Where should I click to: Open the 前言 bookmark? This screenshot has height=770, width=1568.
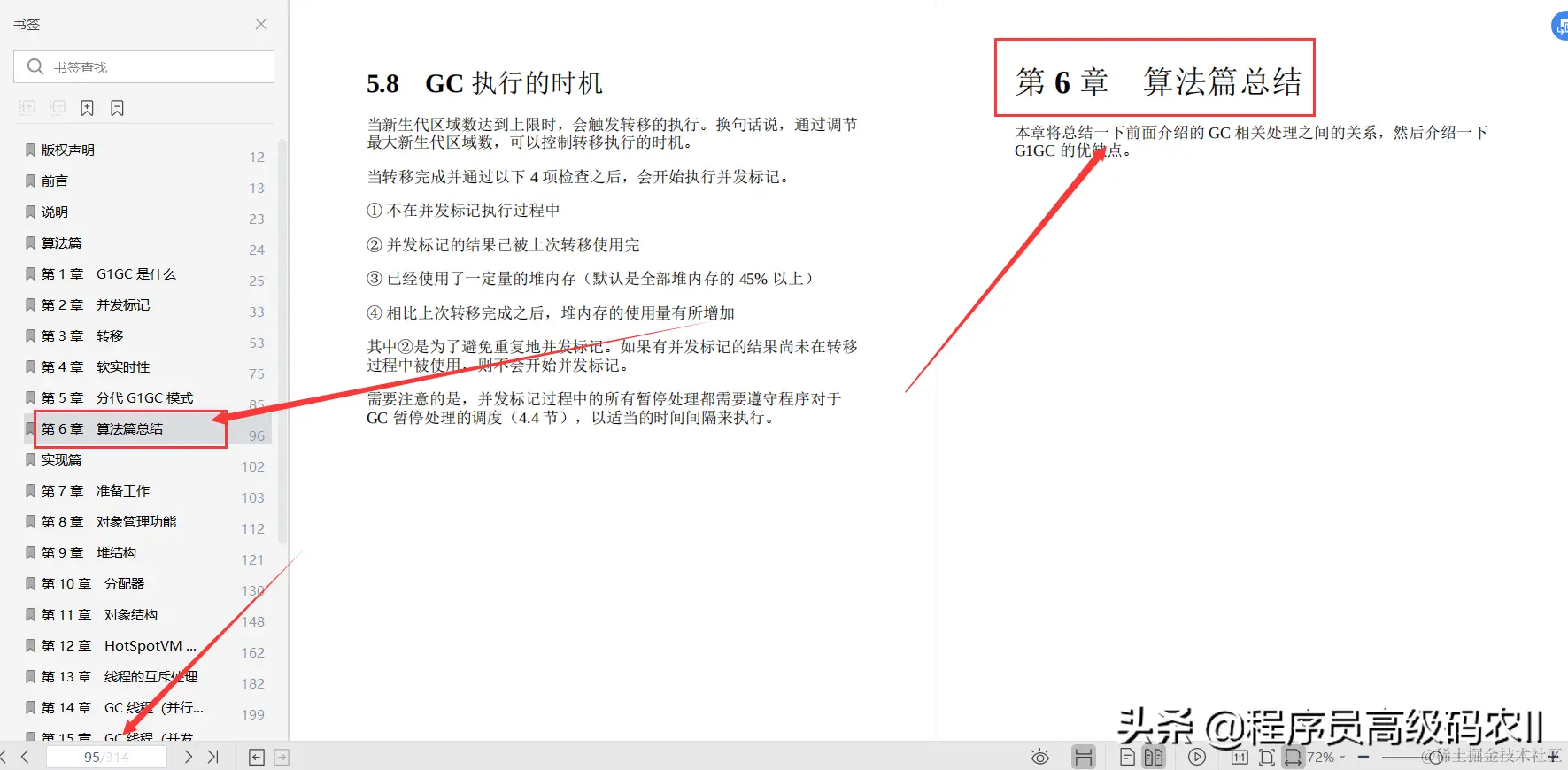point(55,181)
